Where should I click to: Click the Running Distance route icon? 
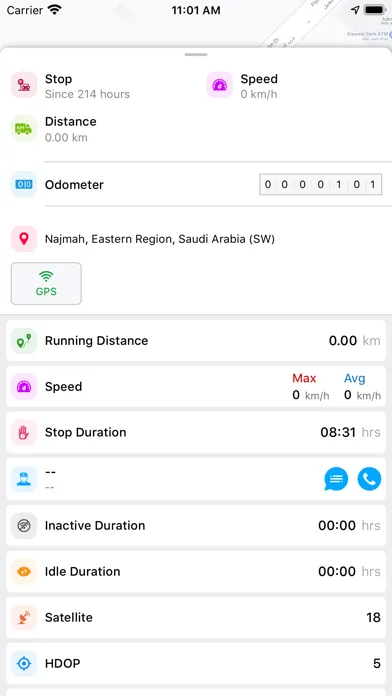(24, 341)
